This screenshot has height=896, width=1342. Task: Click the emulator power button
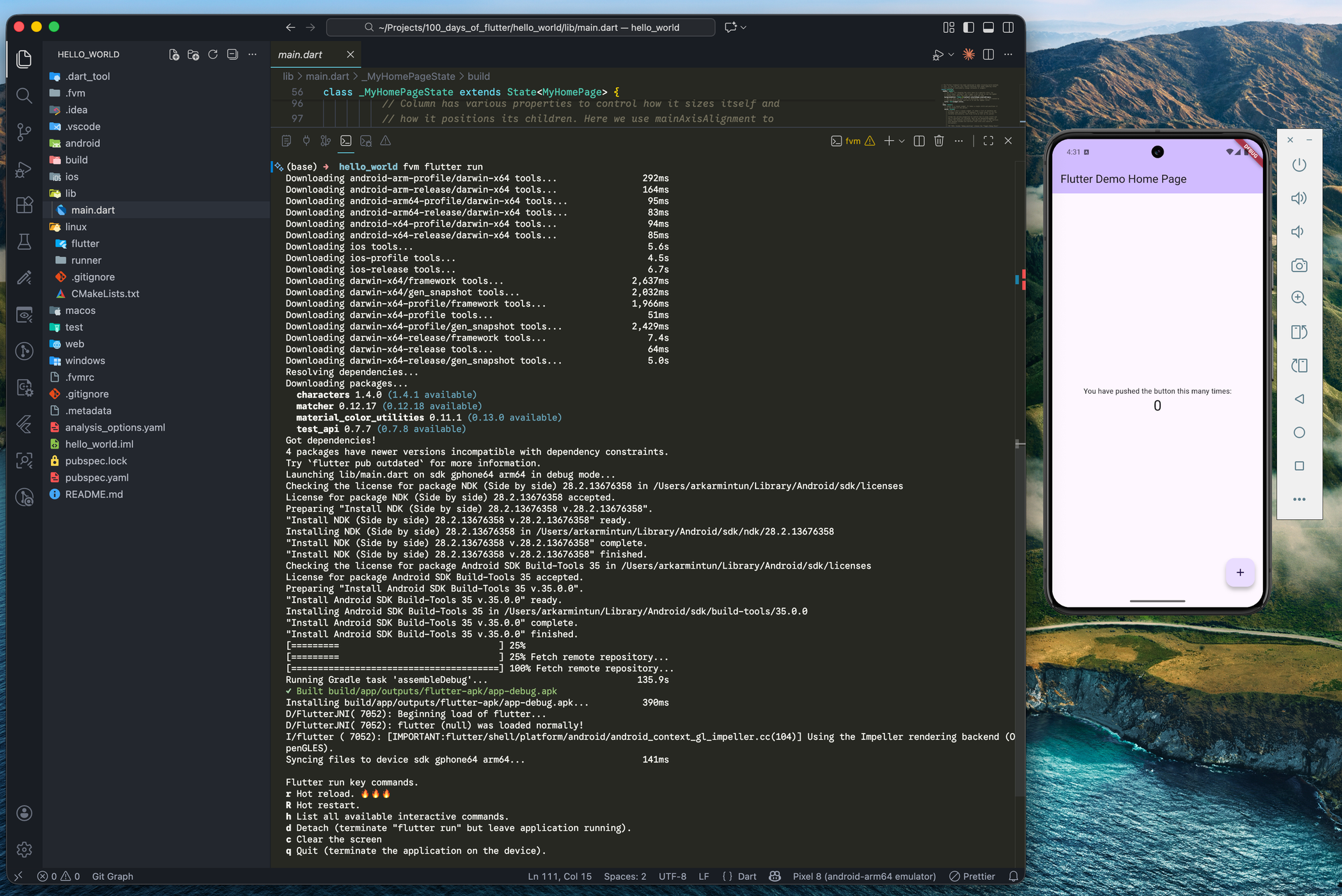1299,165
